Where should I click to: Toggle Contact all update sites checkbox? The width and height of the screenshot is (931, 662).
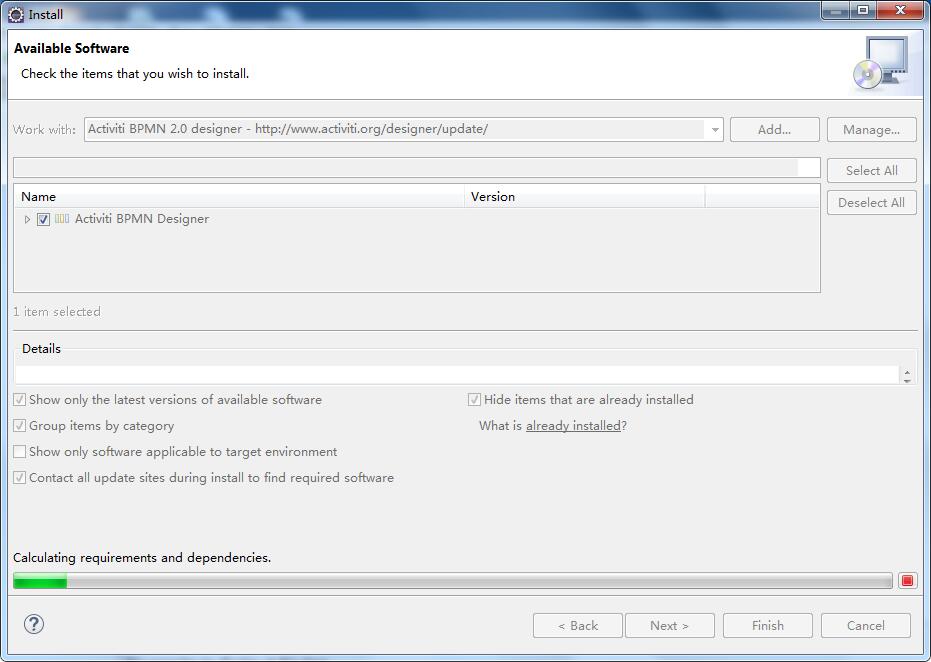[20, 478]
